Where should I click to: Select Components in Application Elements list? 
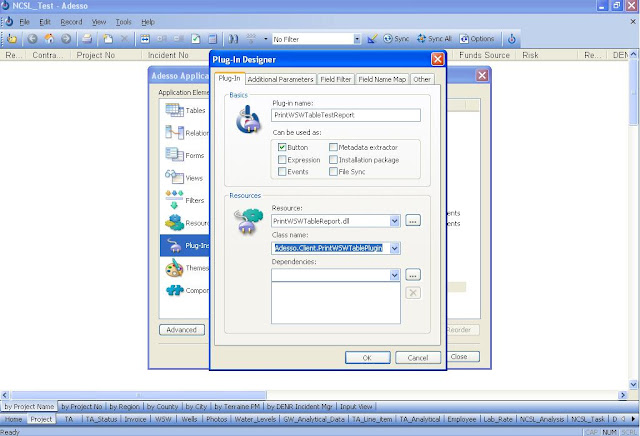185,290
